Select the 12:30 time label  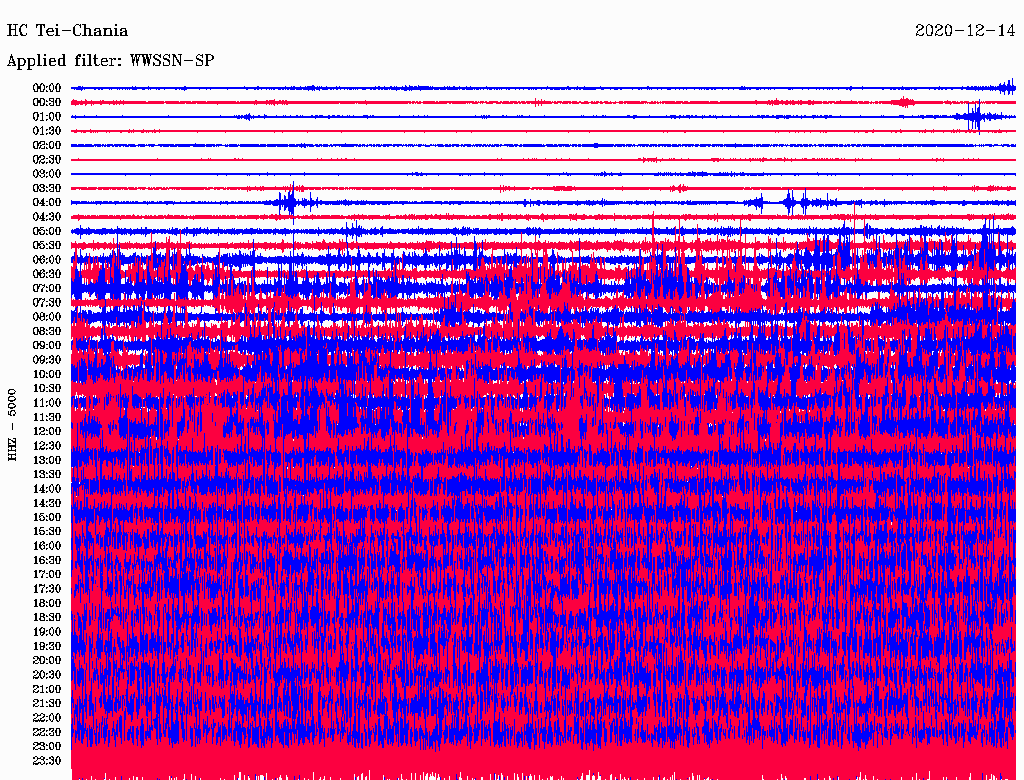click(47, 446)
